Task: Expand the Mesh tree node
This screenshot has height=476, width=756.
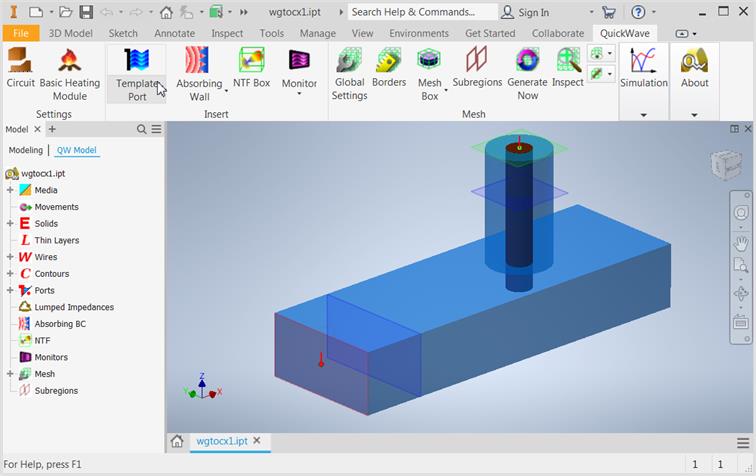Action: 10,374
